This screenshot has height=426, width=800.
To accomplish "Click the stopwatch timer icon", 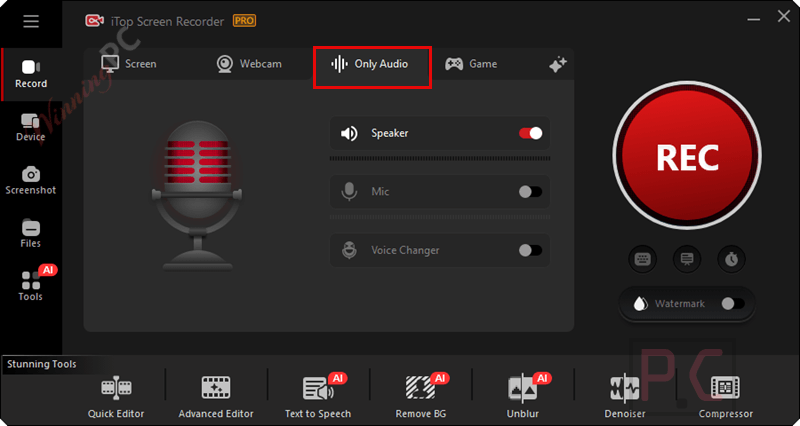I will [732, 259].
